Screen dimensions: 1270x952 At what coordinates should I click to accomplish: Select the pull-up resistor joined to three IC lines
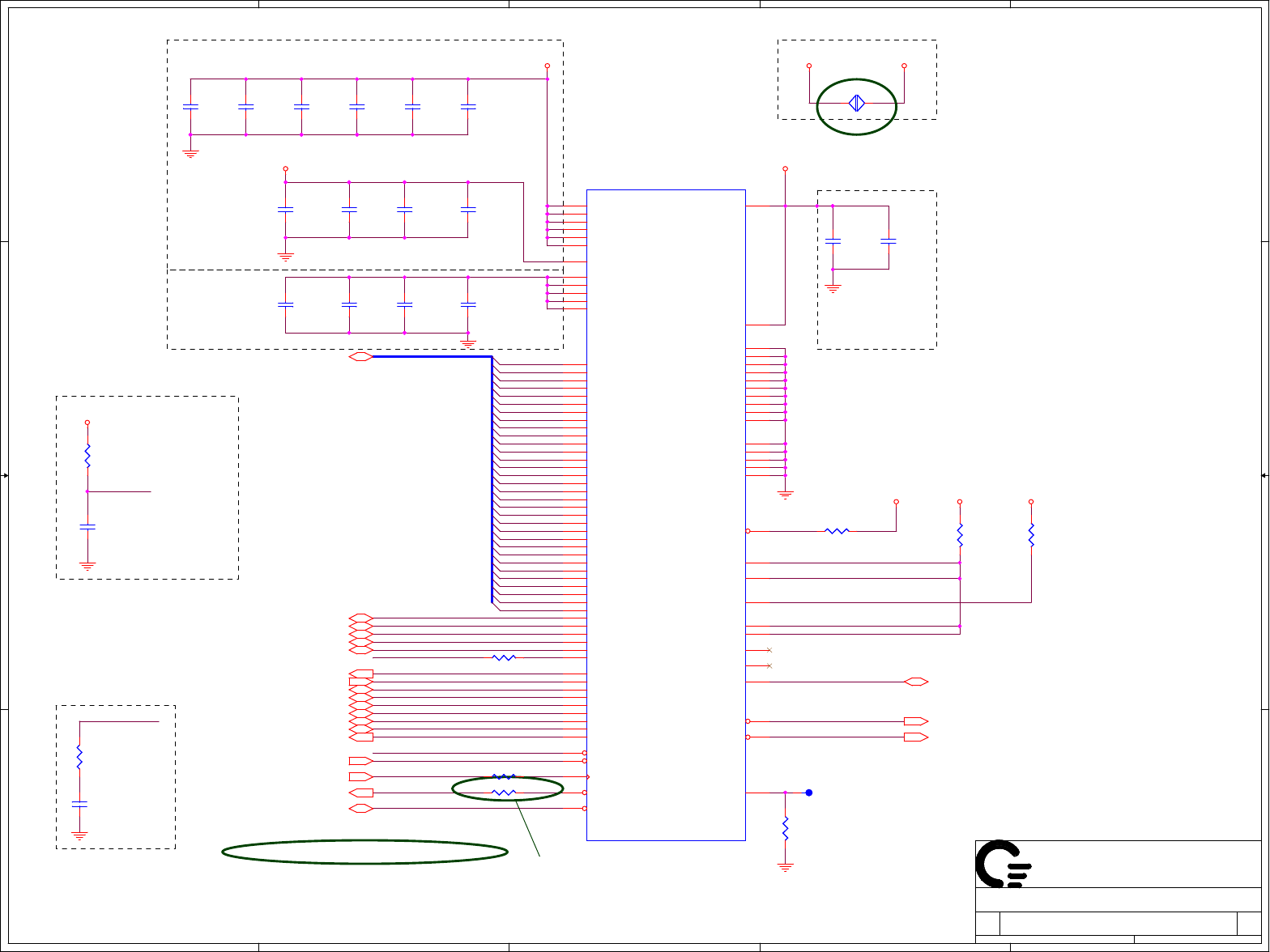tap(960, 535)
